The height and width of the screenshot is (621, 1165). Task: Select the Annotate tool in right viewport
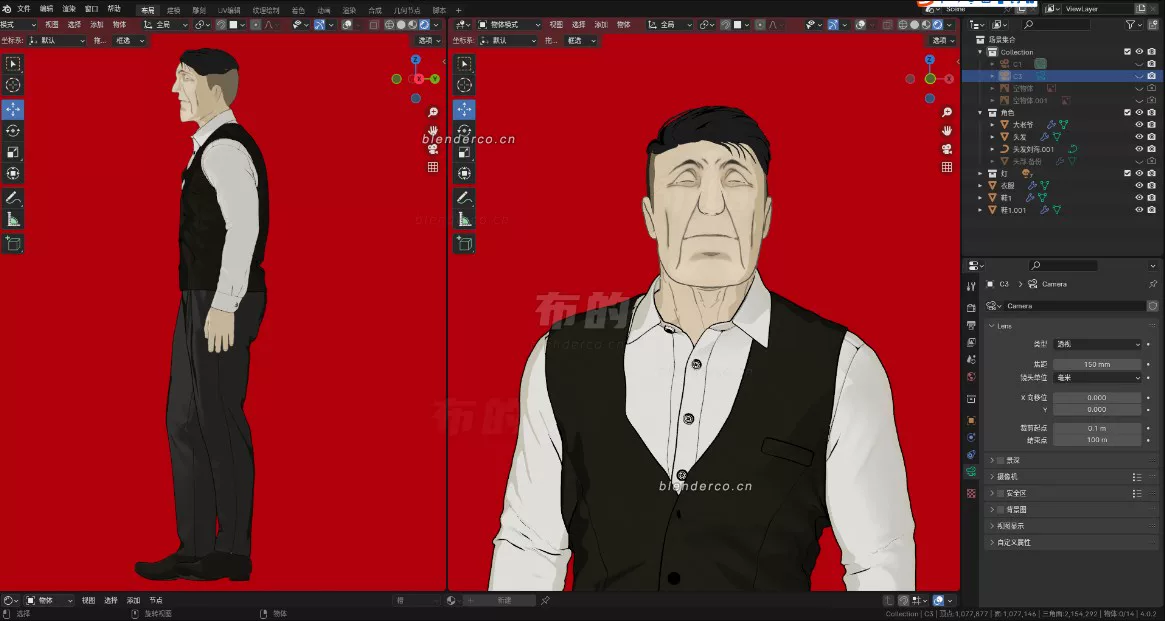click(464, 198)
